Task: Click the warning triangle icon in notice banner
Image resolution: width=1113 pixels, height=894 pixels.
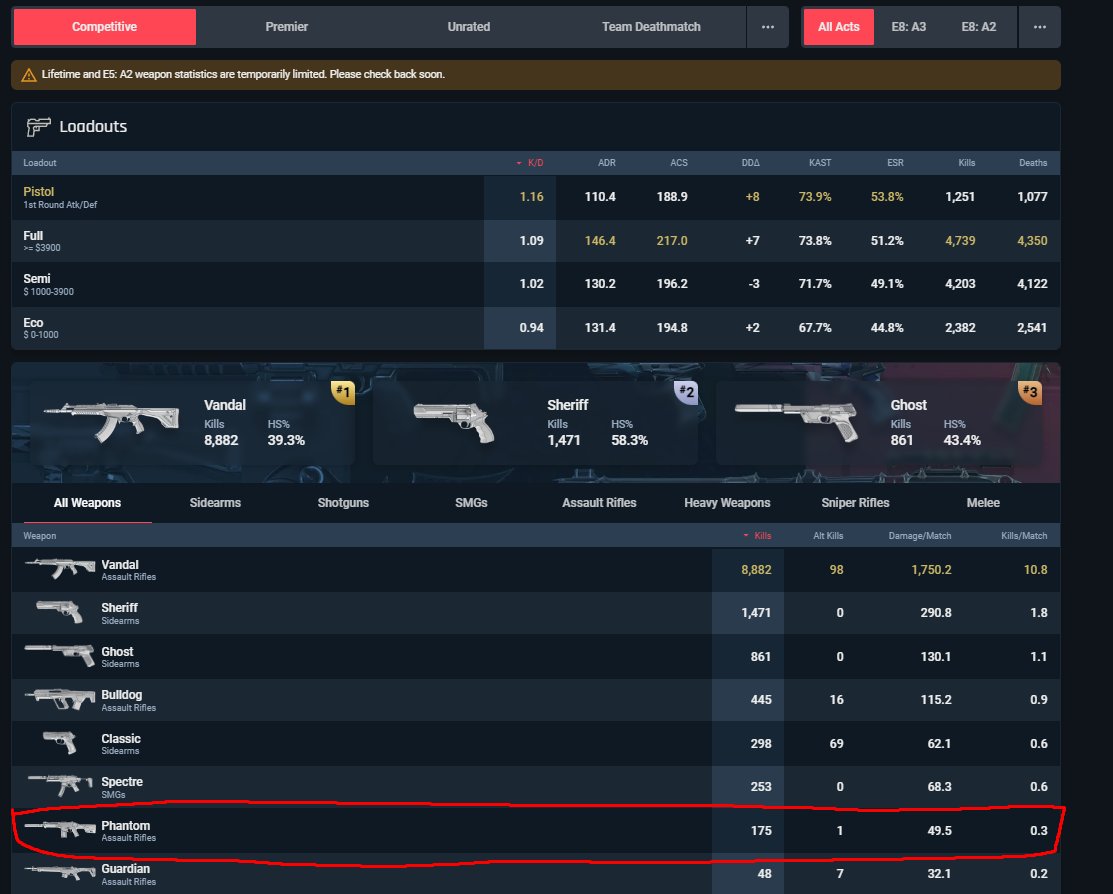Action: tap(28, 75)
